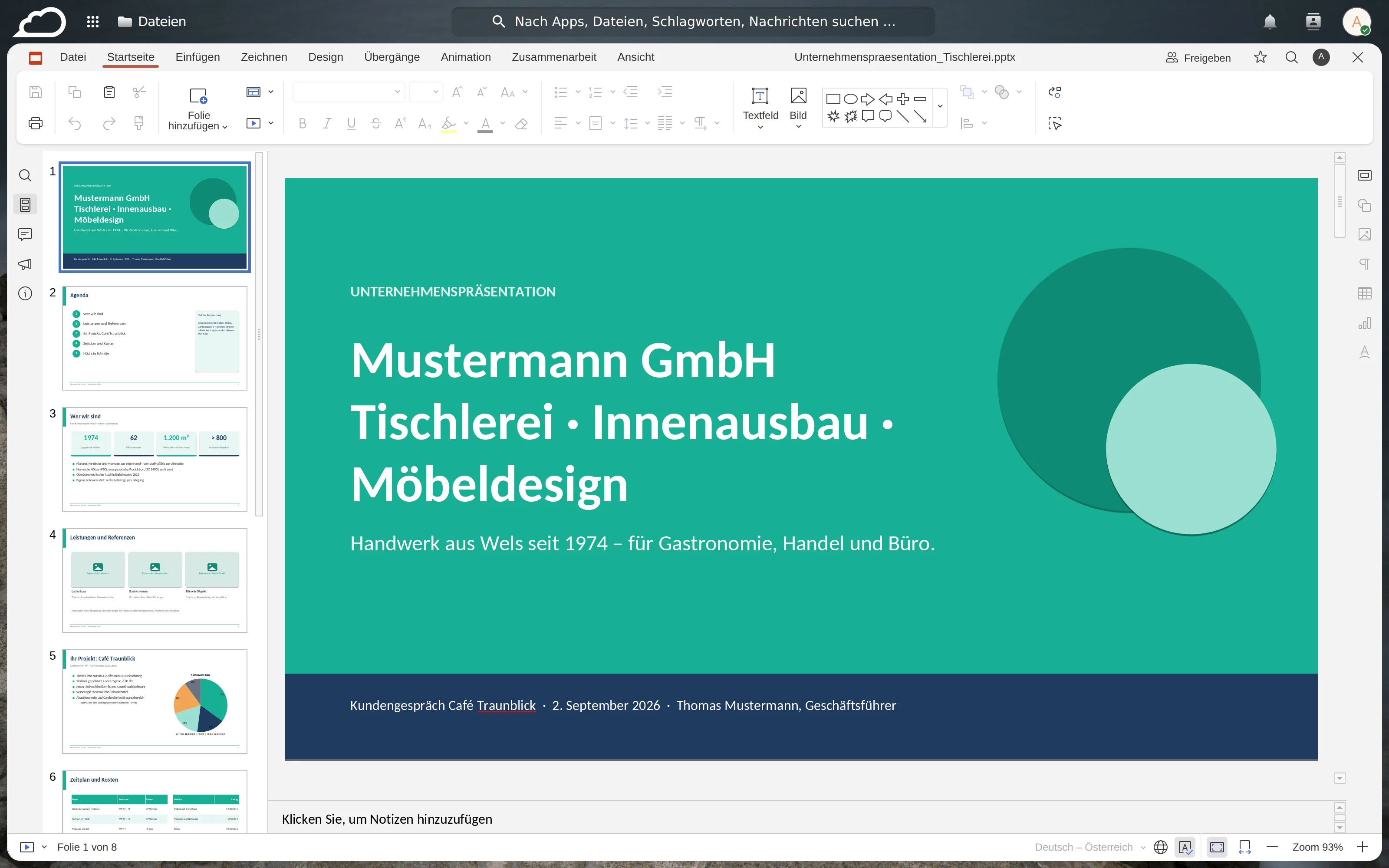This screenshot has height=868, width=1389.
Task: Click the highlight color yellow swatch button
Action: 449,123
